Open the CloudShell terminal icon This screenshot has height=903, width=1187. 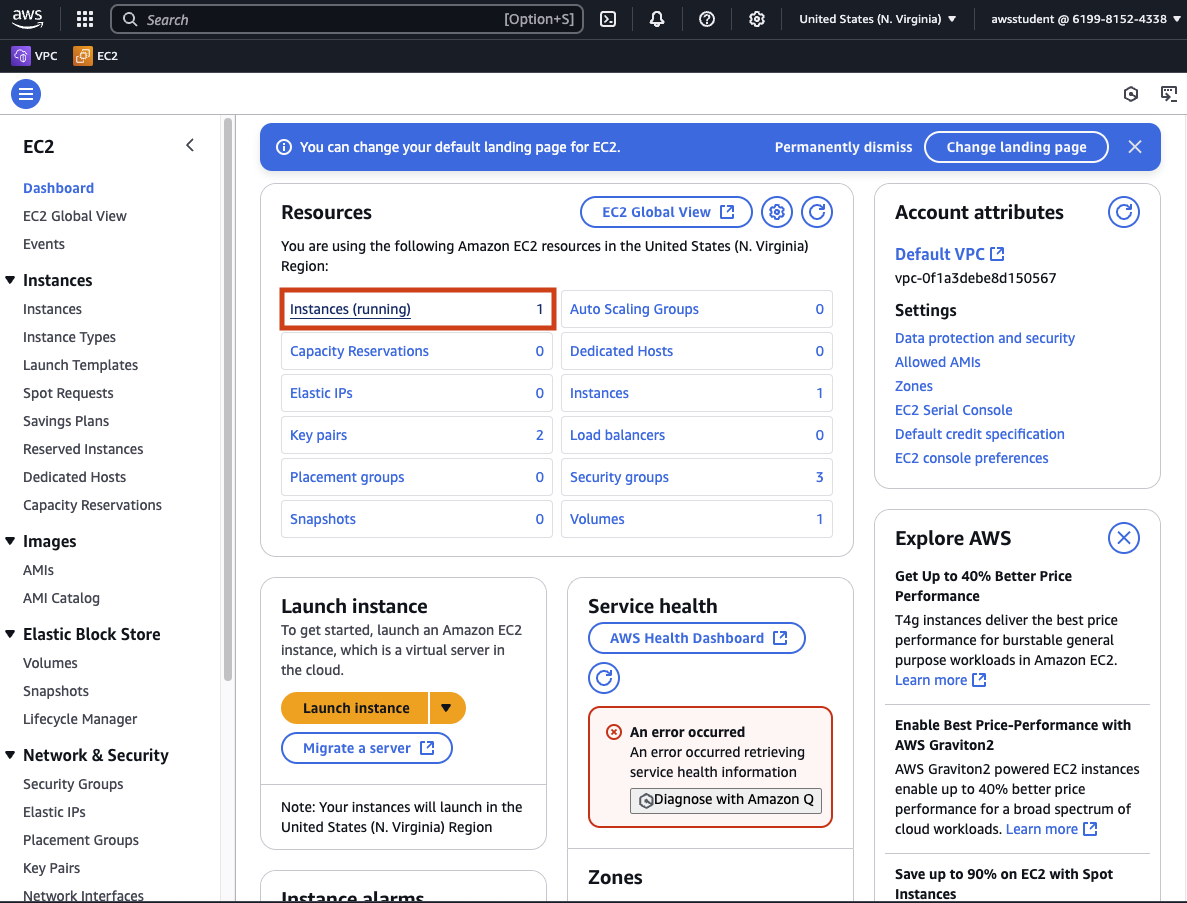608,19
